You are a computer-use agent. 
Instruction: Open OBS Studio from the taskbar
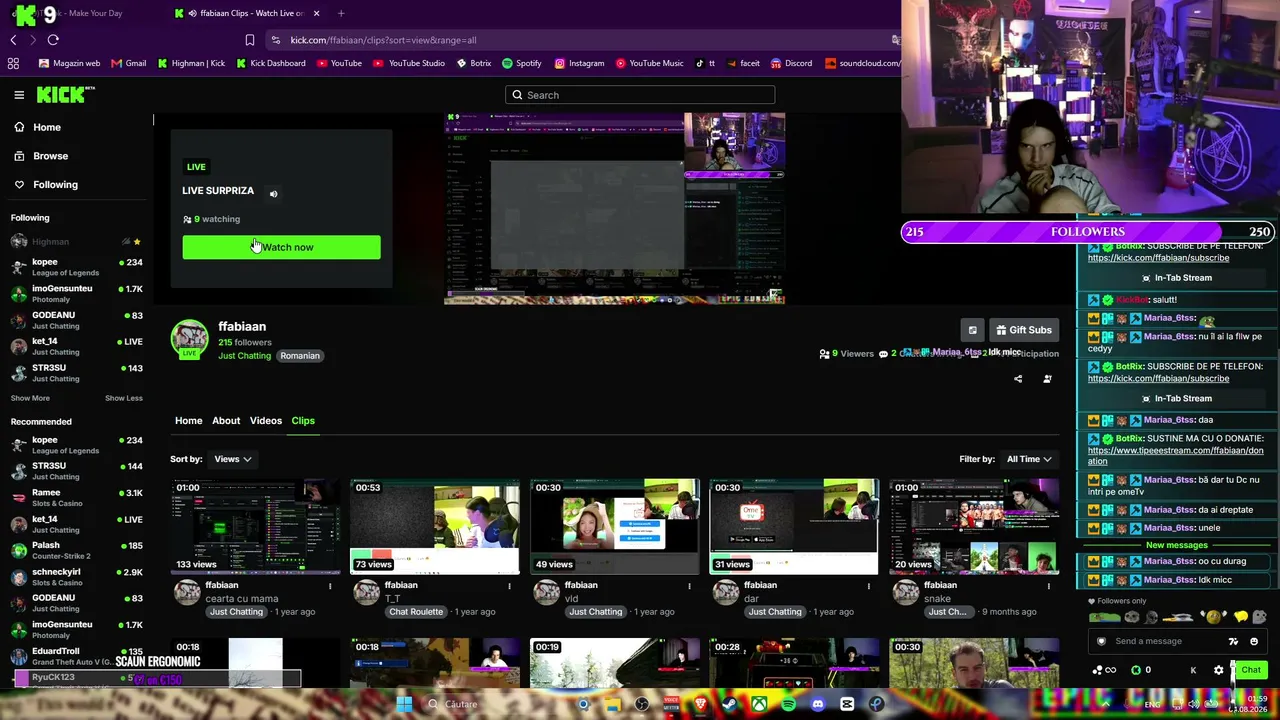pos(642,704)
